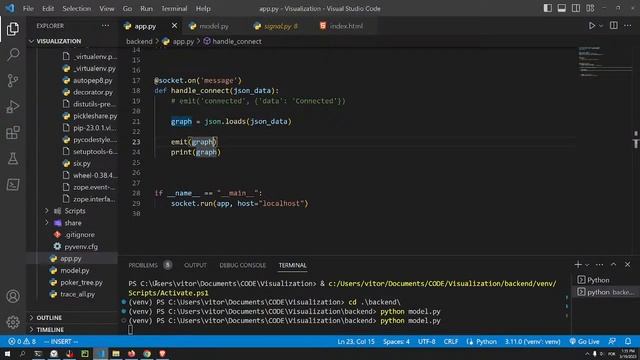The image size is (640, 360).
Task: Open terminal panel ellipsis actions
Action: pyautogui.click(x=599, y=265)
